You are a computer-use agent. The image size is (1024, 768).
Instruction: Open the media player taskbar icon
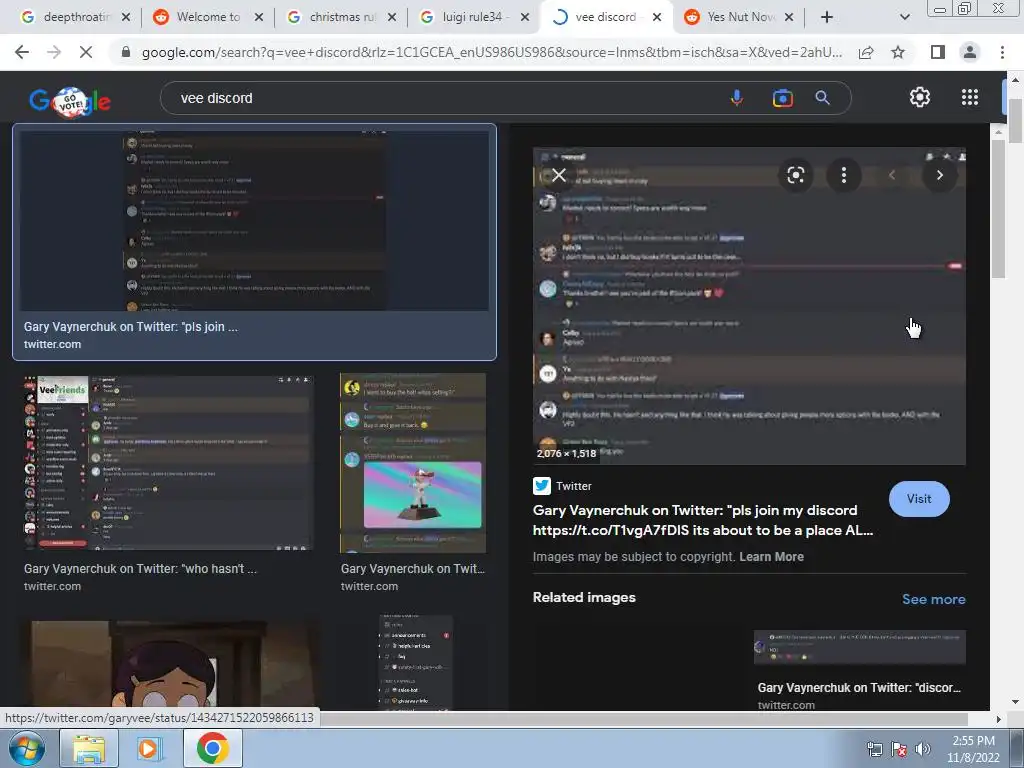coord(149,748)
